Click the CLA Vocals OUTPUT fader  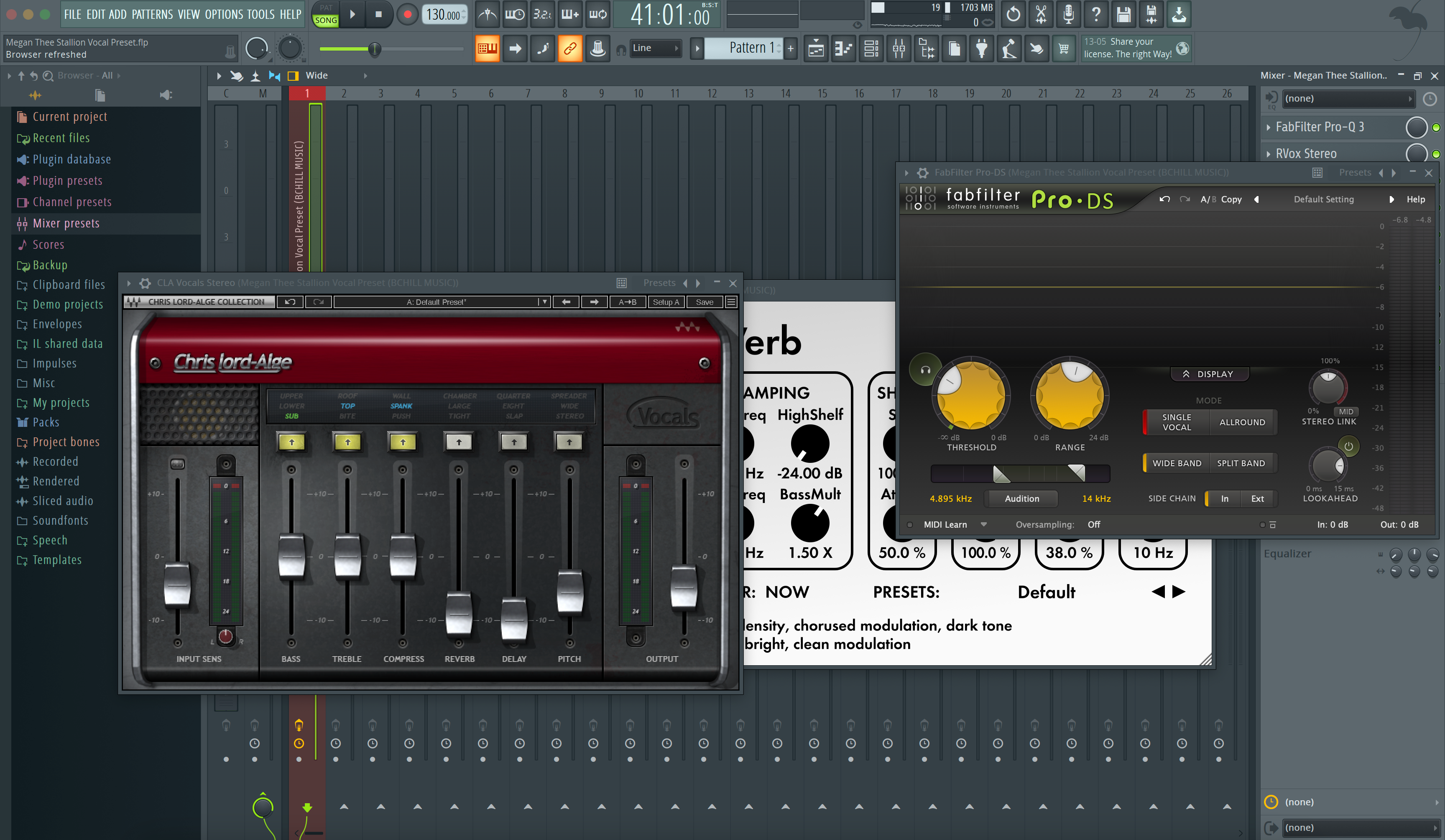(684, 587)
